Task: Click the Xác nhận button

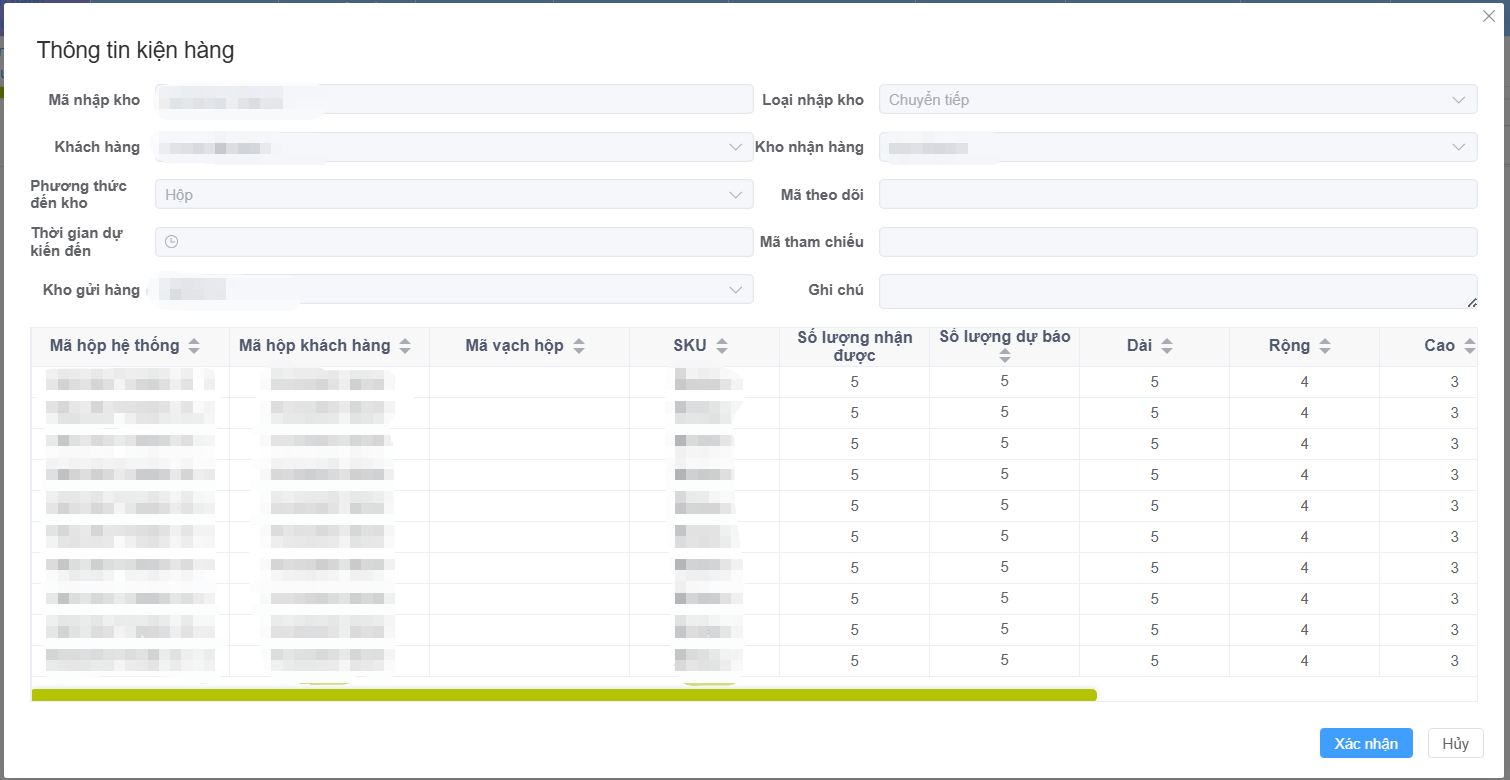Action: pos(1365,743)
